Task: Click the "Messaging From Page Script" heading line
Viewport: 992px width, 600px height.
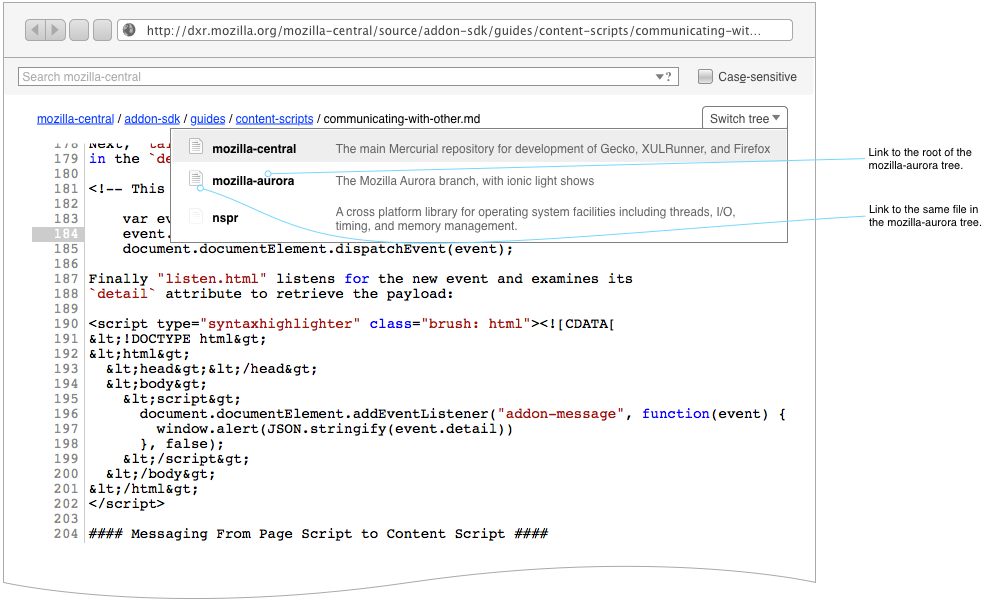Action: 318,534
